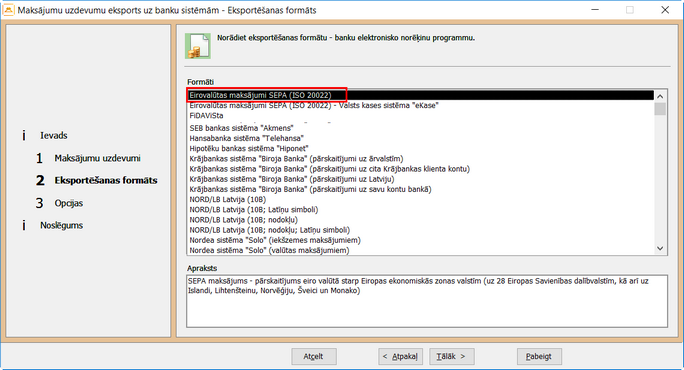Click the payment export document icon
The height and width of the screenshot is (370, 684).
click(198, 46)
